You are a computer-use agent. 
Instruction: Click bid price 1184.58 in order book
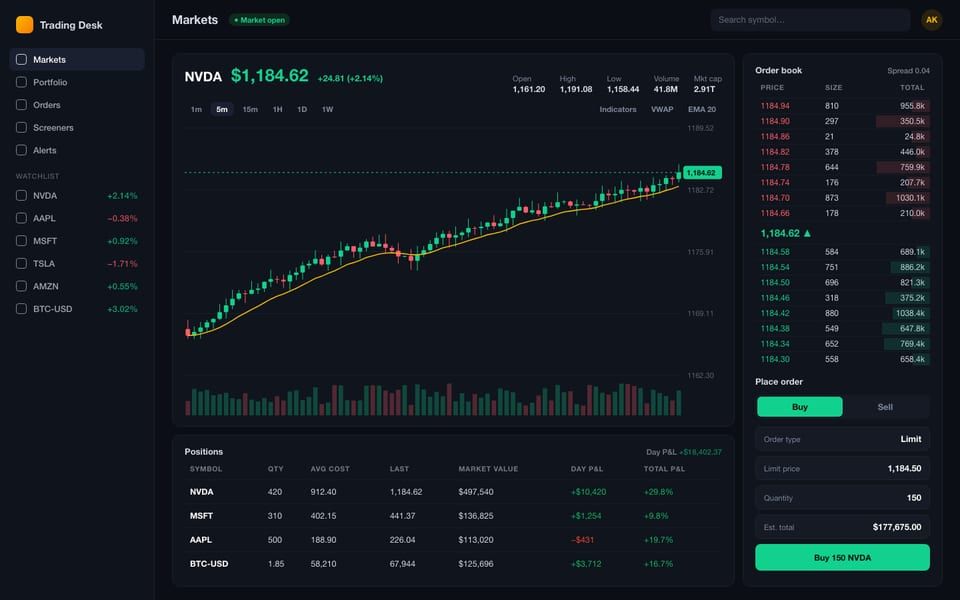[x=774, y=252]
